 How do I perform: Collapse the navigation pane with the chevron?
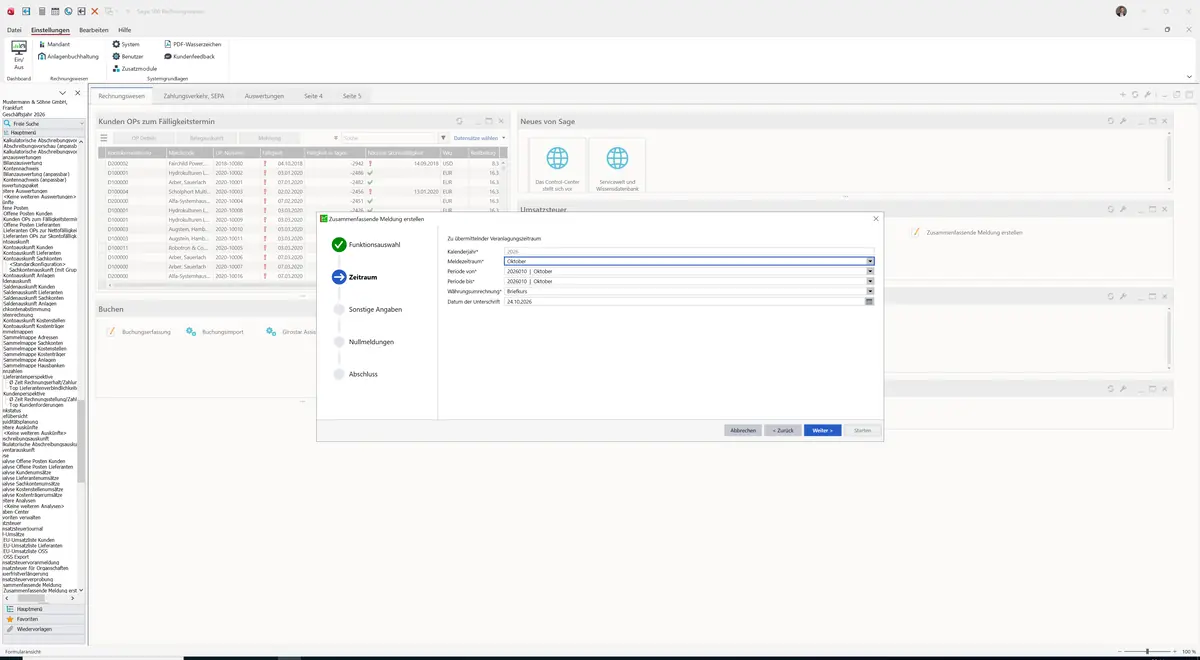pyautogui.click(x=63, y=93)
